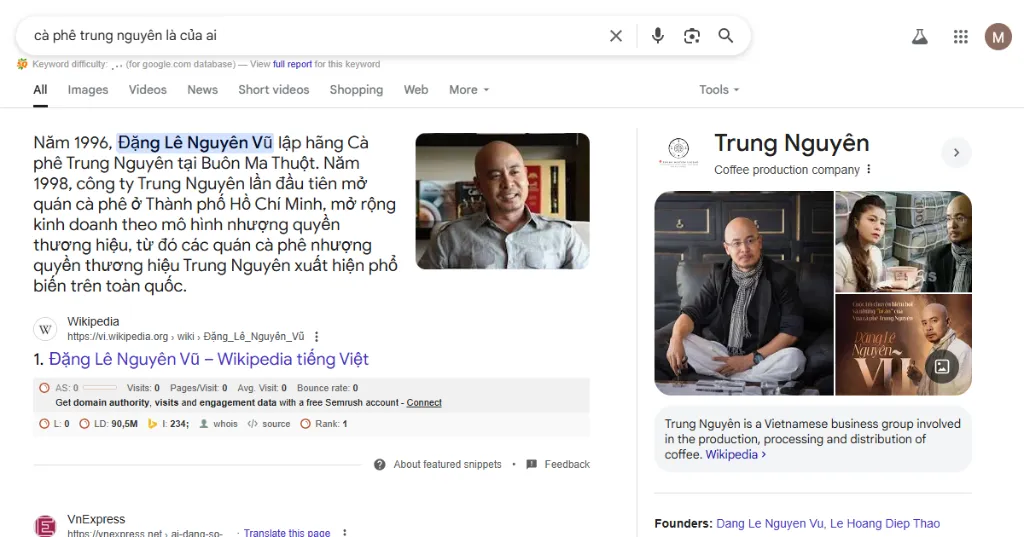Expand knowledge panel with right chevron

point(957,153)
